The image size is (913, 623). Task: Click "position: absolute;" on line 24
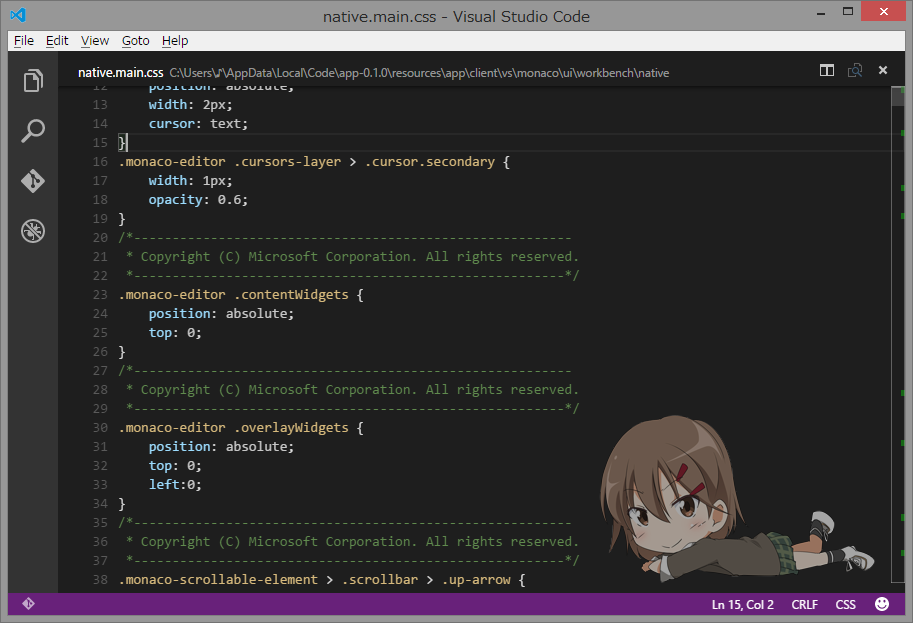221,314
